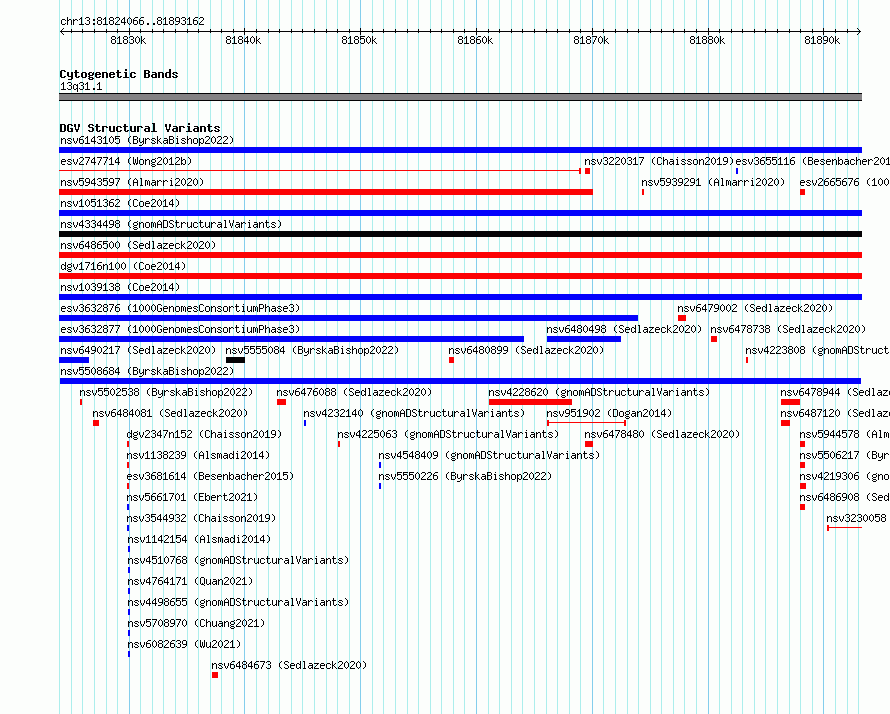
Task: Open nsv6480899 (Sedlazeck2020) variant
Action: tap(526, 350)
